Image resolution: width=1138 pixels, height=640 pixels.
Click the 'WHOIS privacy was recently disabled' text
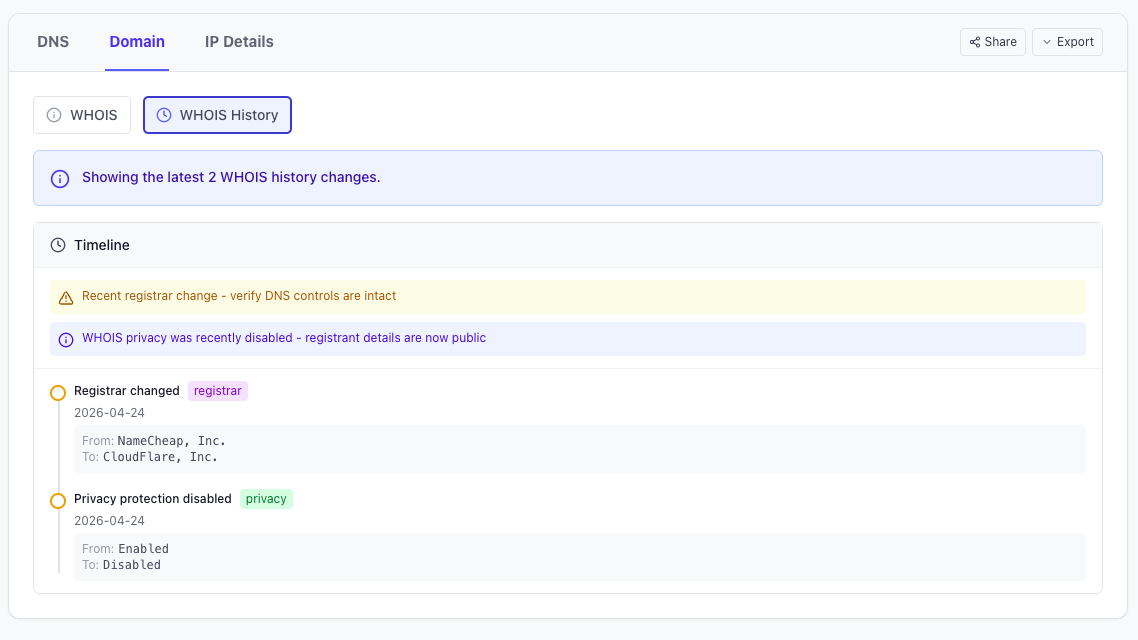(284, 338)
